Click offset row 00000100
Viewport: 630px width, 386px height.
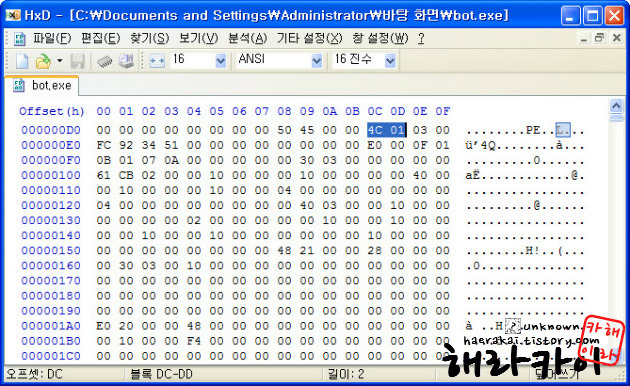click(51, 175)
